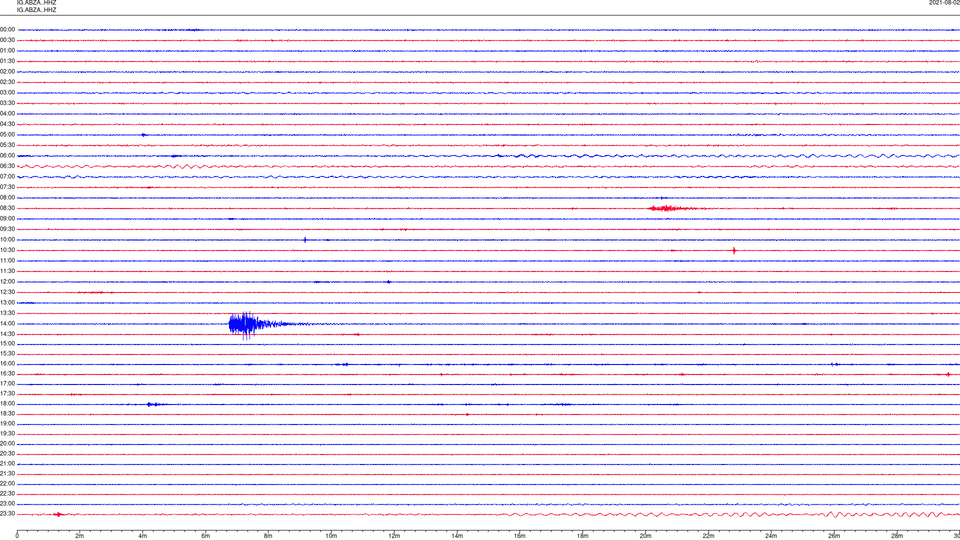Click the '08:00' time label
The image size is (960, 540).
[x=7, y=198]
